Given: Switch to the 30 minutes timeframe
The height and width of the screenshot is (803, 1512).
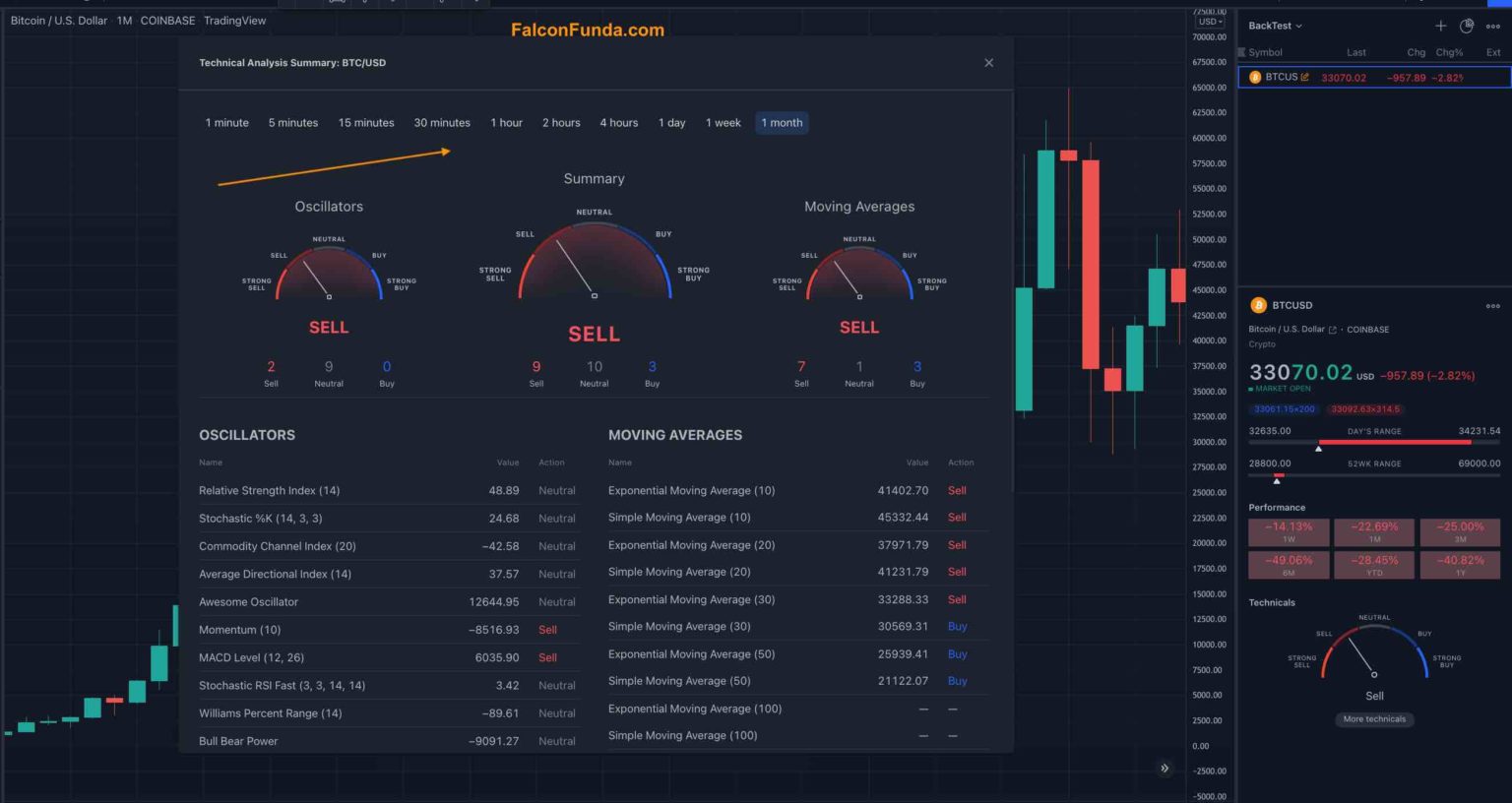Looking at the screenshot, I should (442, 123).
